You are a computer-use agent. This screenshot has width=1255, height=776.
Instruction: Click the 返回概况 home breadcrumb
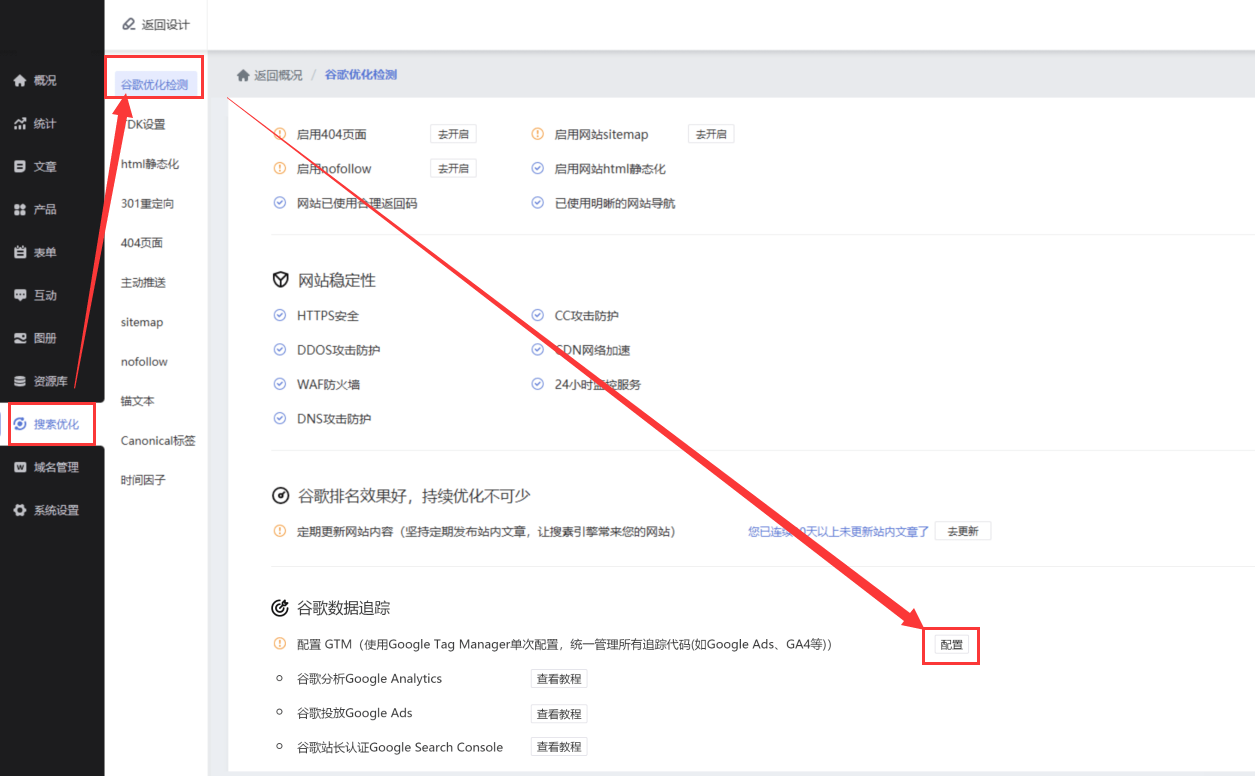tap(269, 75)
